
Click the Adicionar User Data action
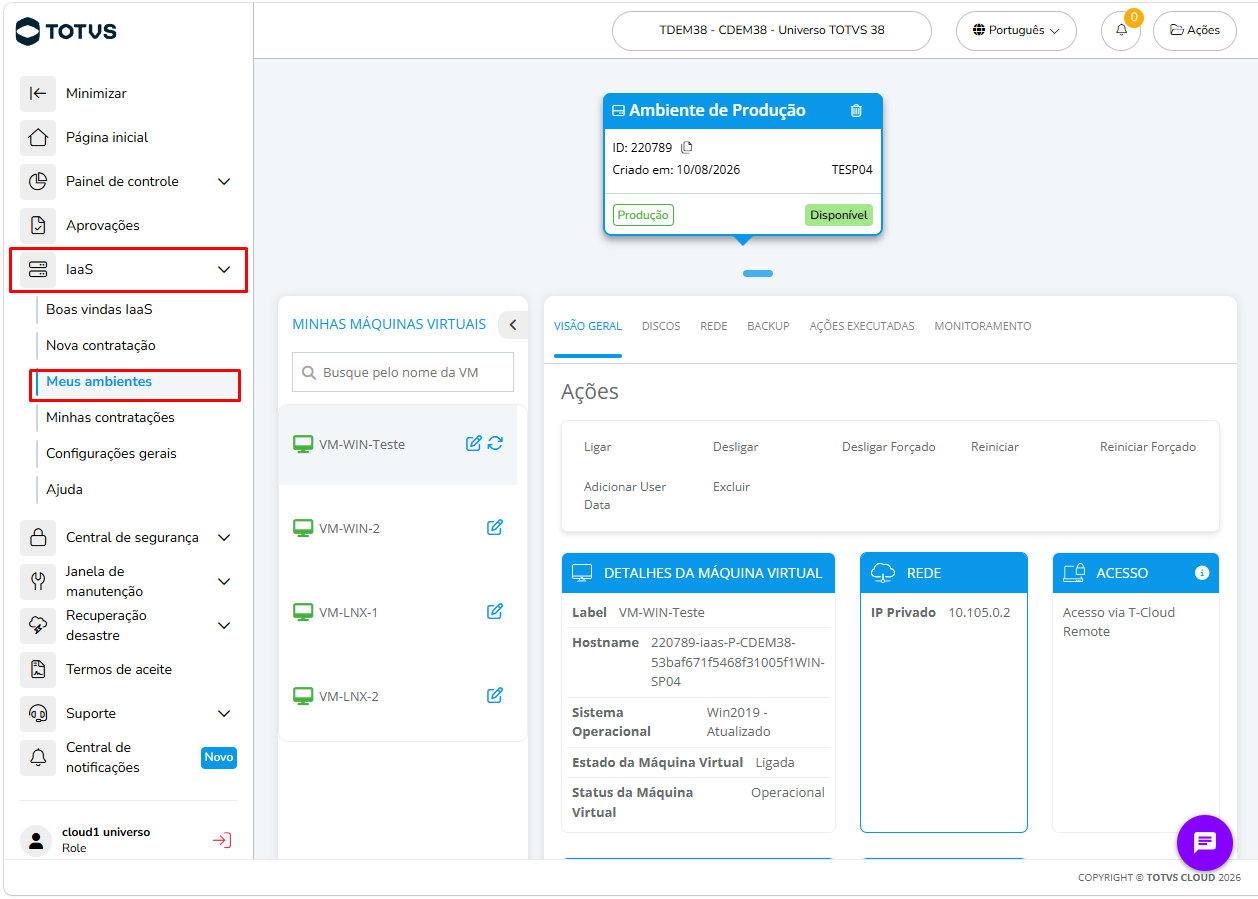click(x=625, y=496)
